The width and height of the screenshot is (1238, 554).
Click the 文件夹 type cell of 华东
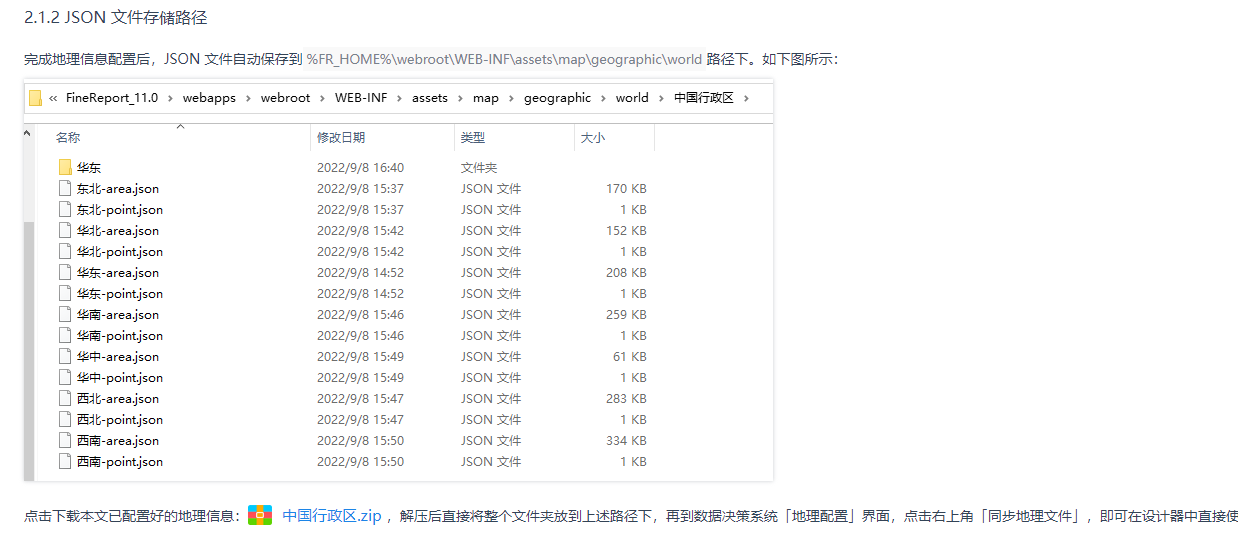(479, 168)
